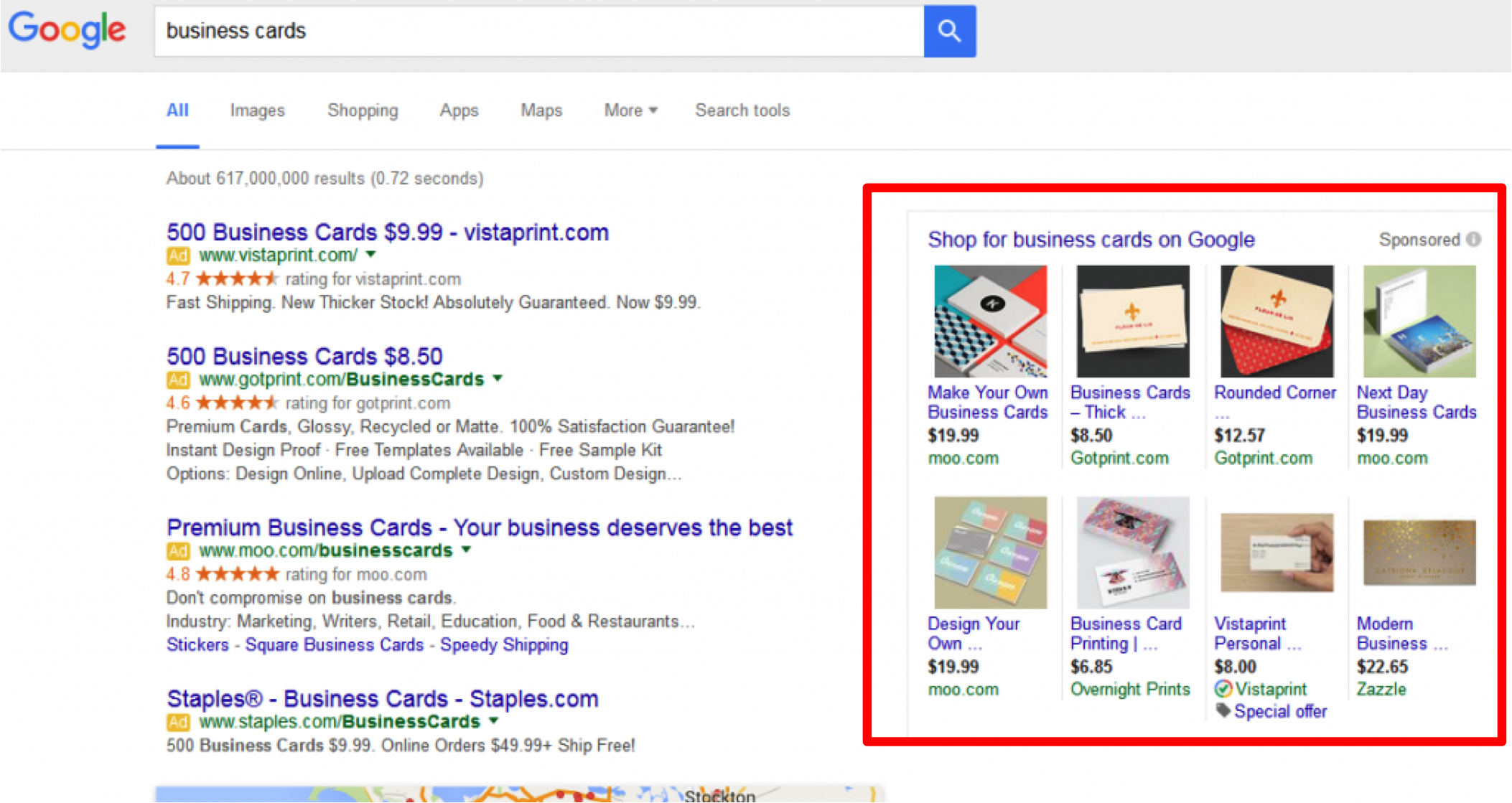The height and width of the screenshot is (803, 1512).
Task: Open the More dropdown menu
Action: (630, 111)
